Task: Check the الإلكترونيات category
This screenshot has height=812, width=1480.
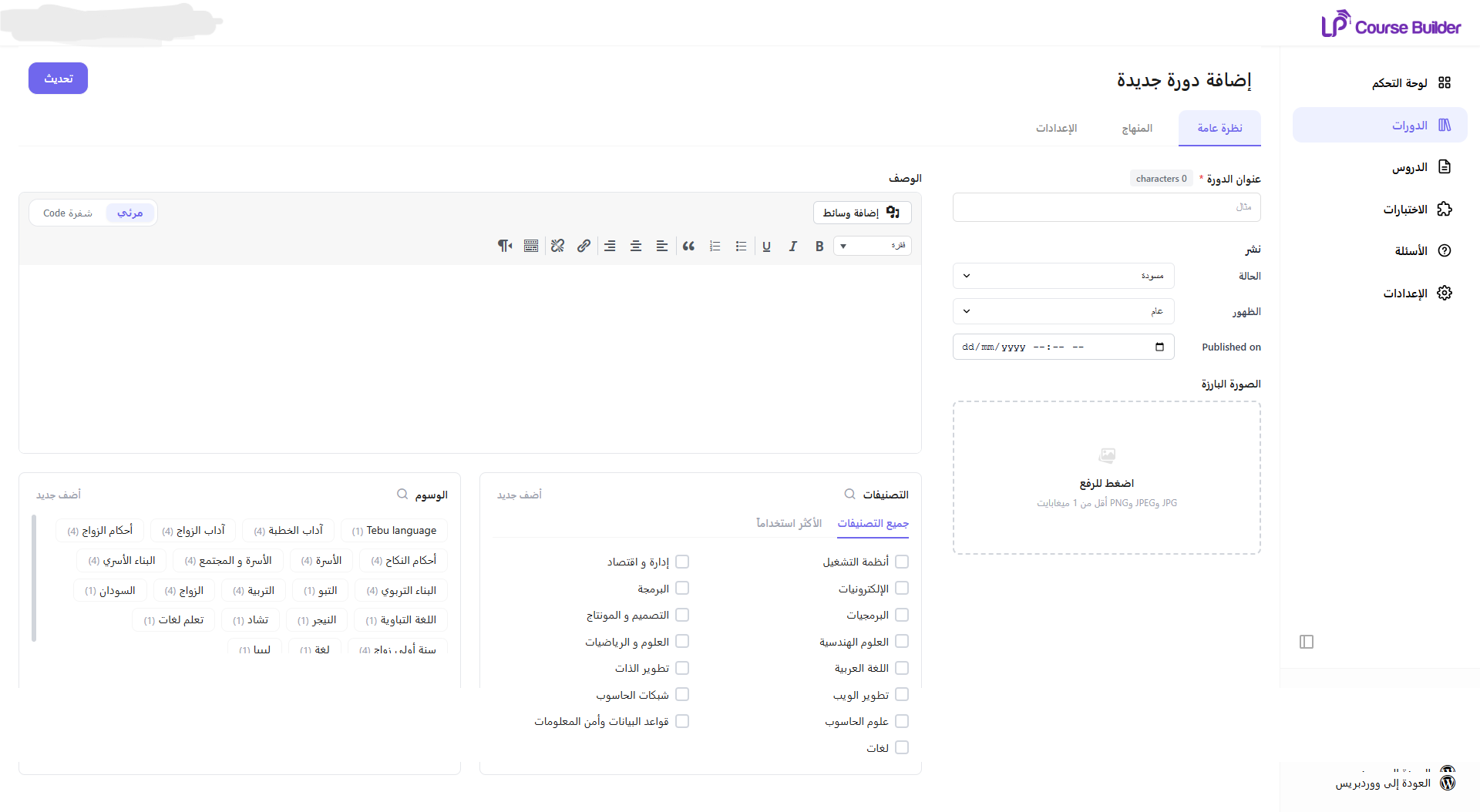Action: coord(902,588)
